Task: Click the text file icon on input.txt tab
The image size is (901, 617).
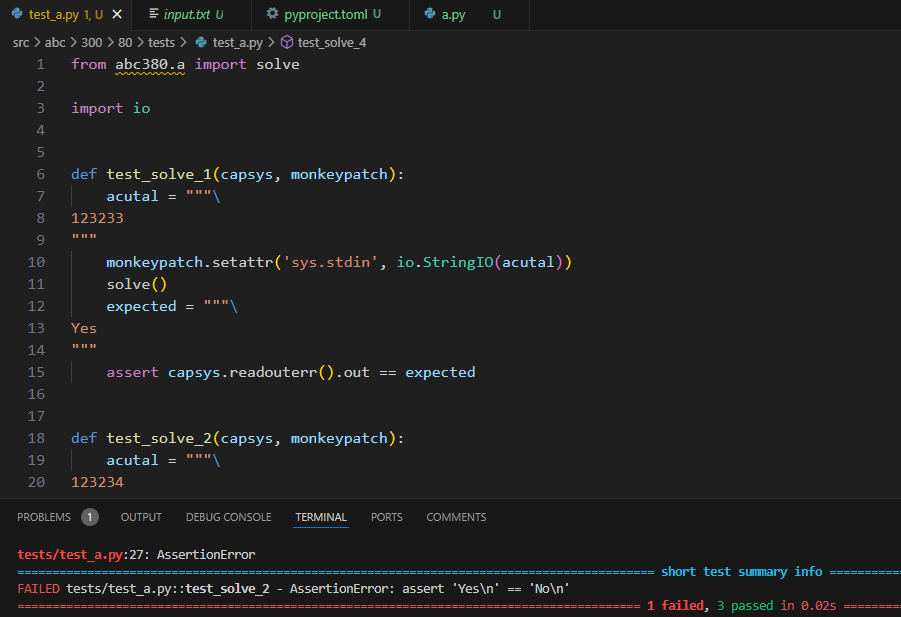Action: (x=153, y=14)
